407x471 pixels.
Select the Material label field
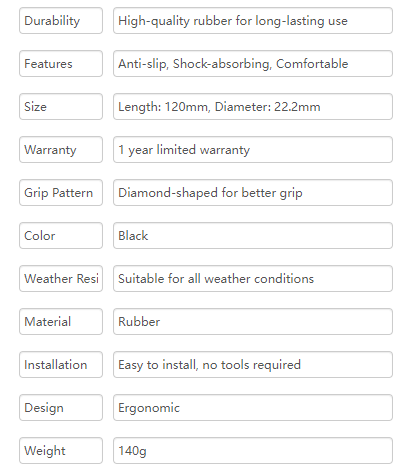pyautogui.click(x=61, y=322)
